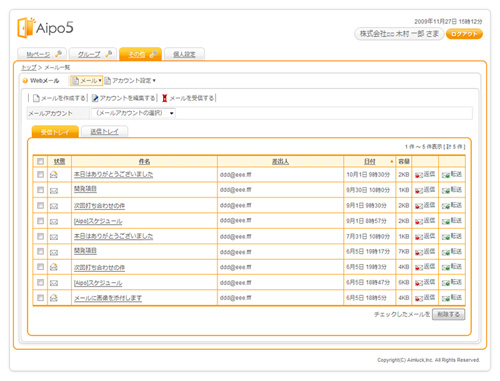Toggle the select-all checkbox in table header
Image resolution: width=500 pixels, height=381 pixels.
pos(40,161)
